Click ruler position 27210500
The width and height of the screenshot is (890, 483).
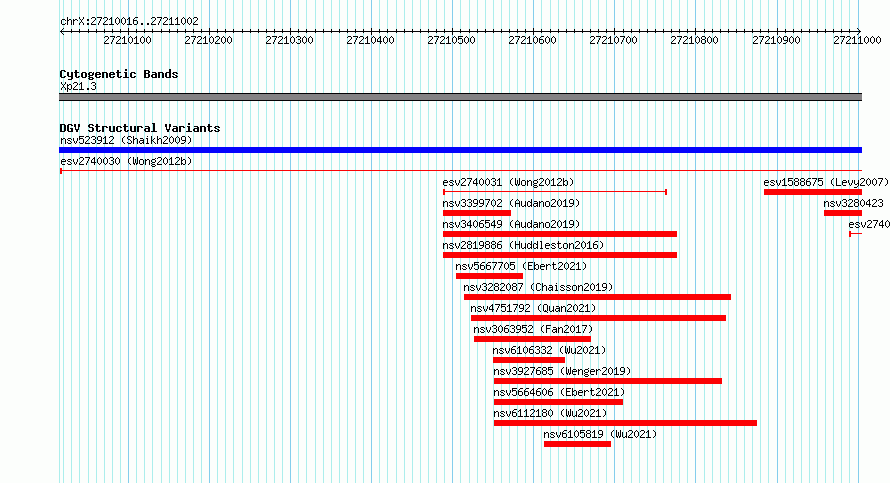click(452, 40)
